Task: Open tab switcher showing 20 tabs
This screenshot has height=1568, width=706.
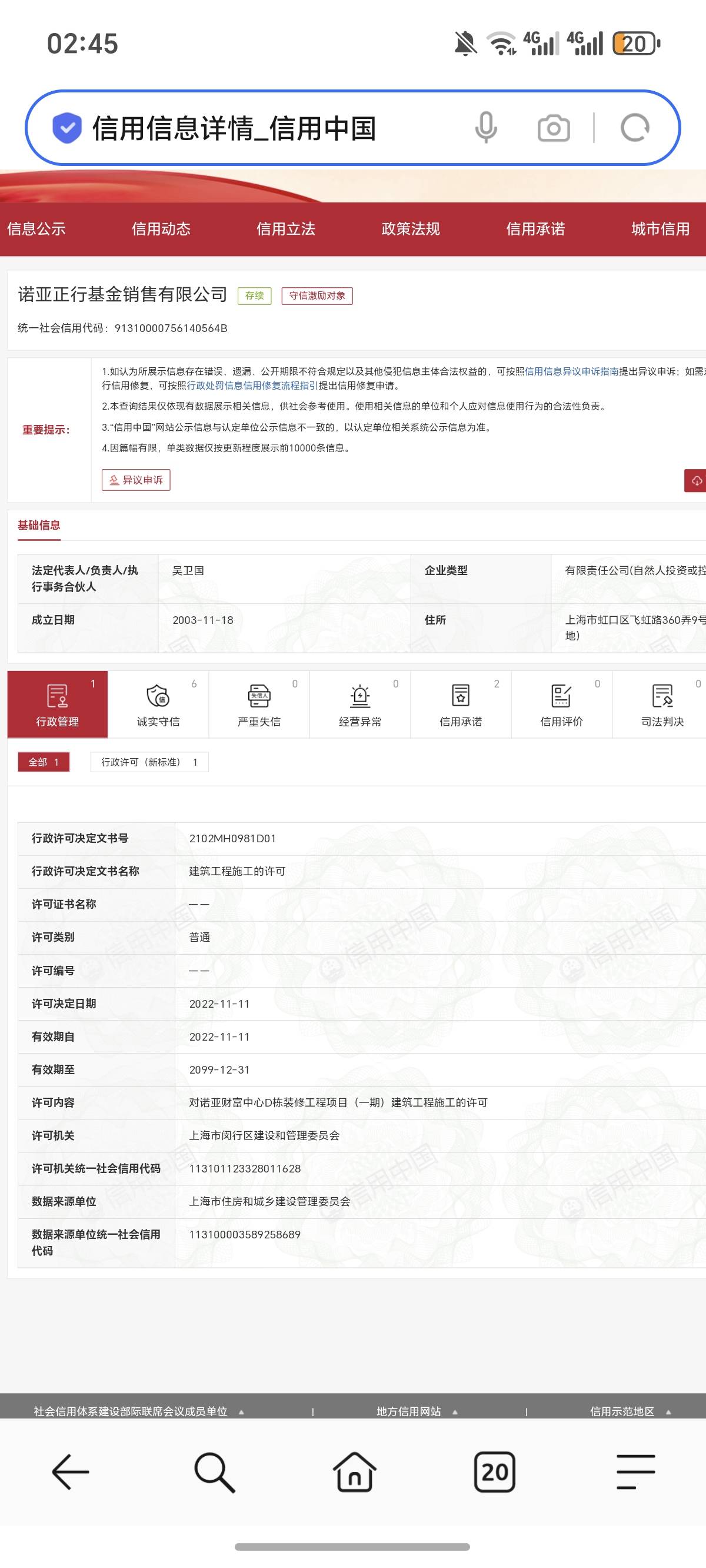Action: point(495,1472)
